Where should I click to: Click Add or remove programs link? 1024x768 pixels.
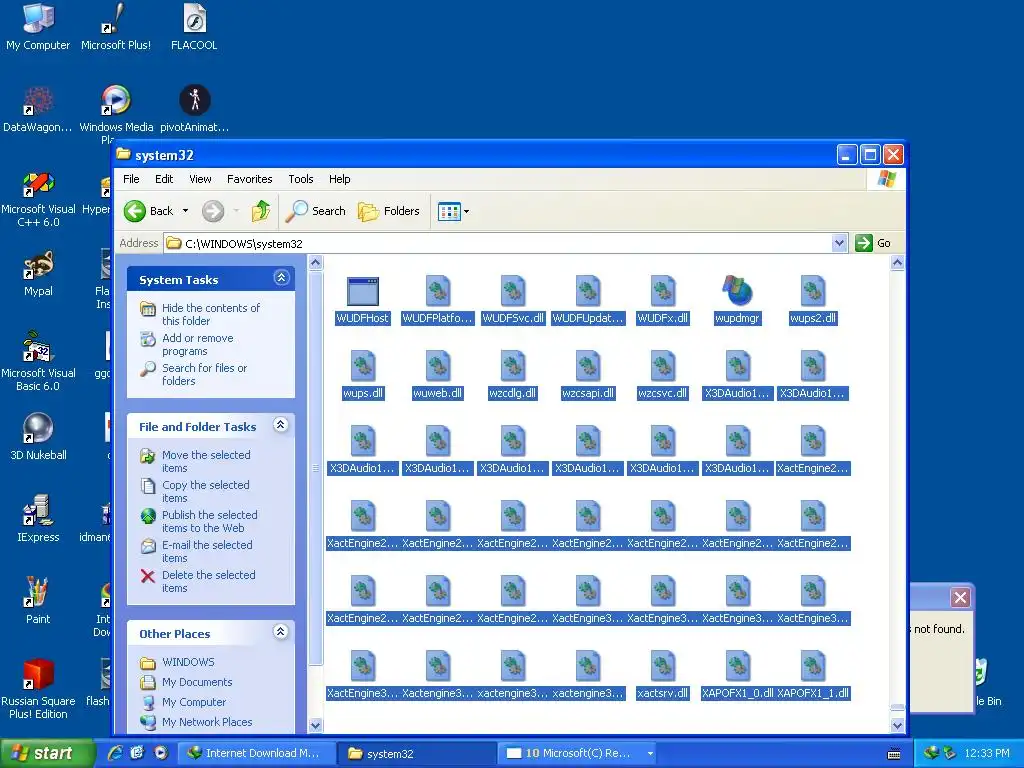(197, 344)
